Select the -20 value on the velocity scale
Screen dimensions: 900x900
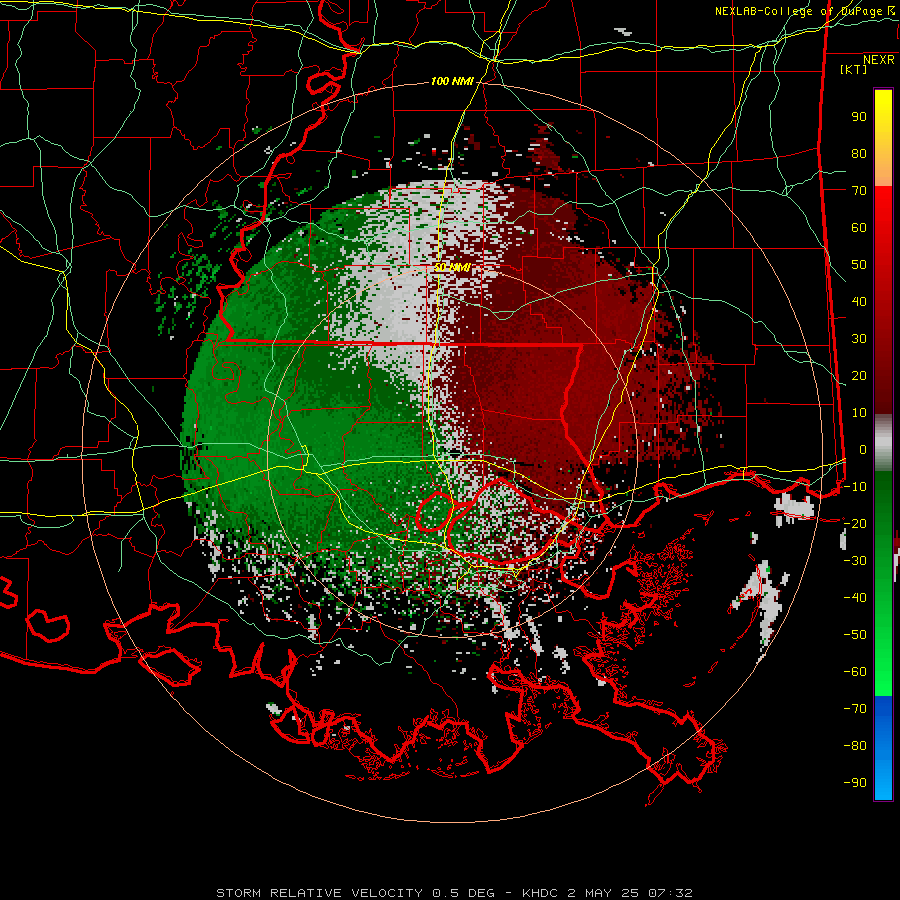[x=855, y=523]
